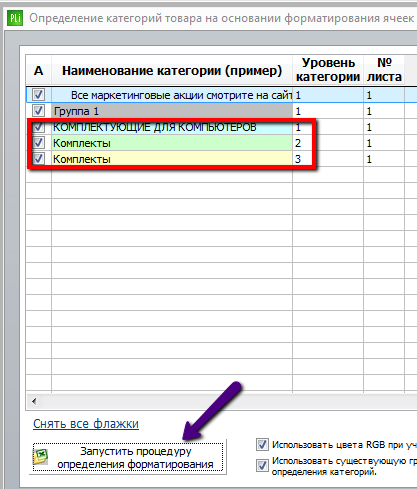Viewport: 417px width, 489px height.
Task: Click the 'A' column header
Action: click(x=39, y=70)
